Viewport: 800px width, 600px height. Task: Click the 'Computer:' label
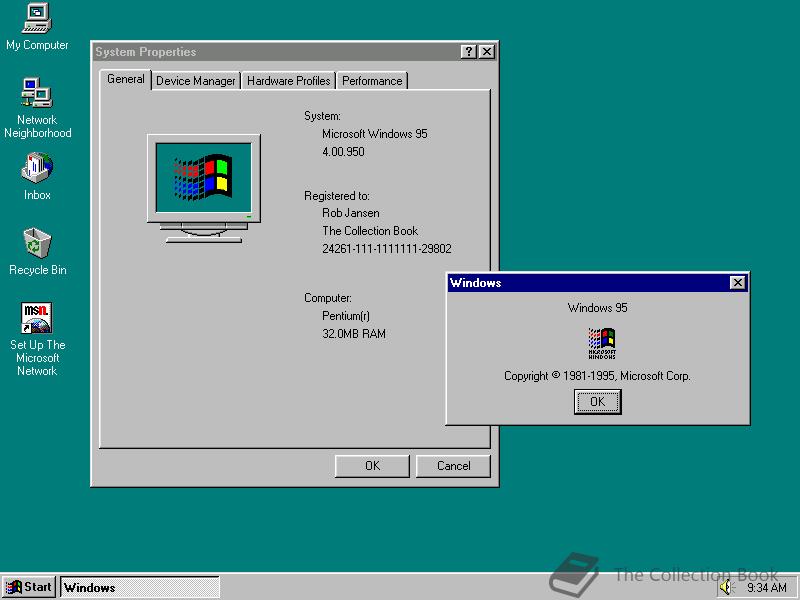point(328,298)
